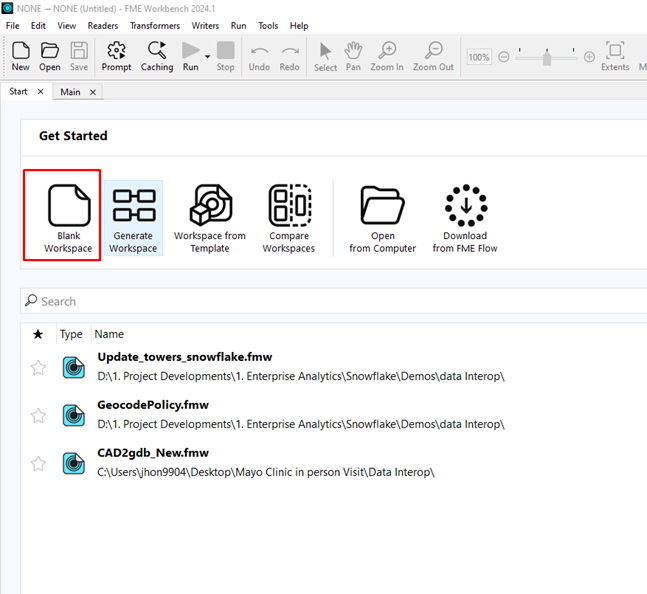This screenshot has height=594, width=647.
Task: Open recent file Update_towers_snowflake.fmw
Action: (185, 357)
